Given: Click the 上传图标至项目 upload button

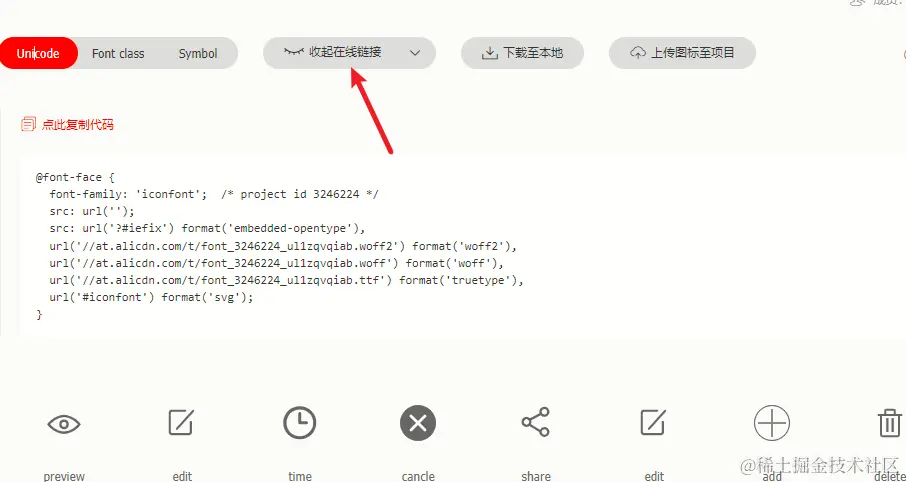Looking at the screenshot, I should click(x=682, y=53).
